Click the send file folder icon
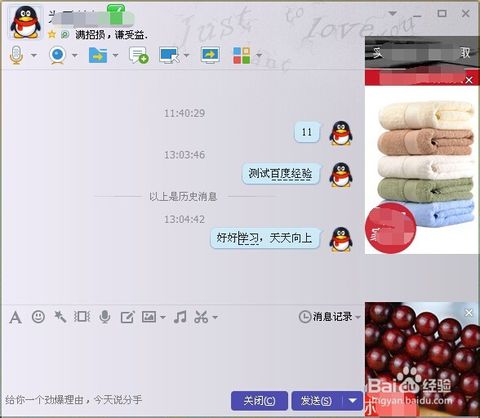This screenshot has width=480, height=418. (x=98, y=55)
